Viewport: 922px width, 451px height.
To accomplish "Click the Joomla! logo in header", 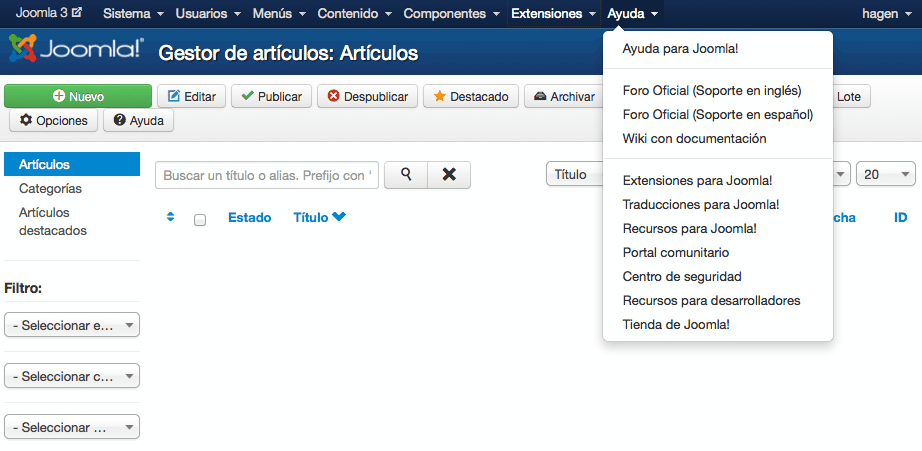I will pos(76,51).
